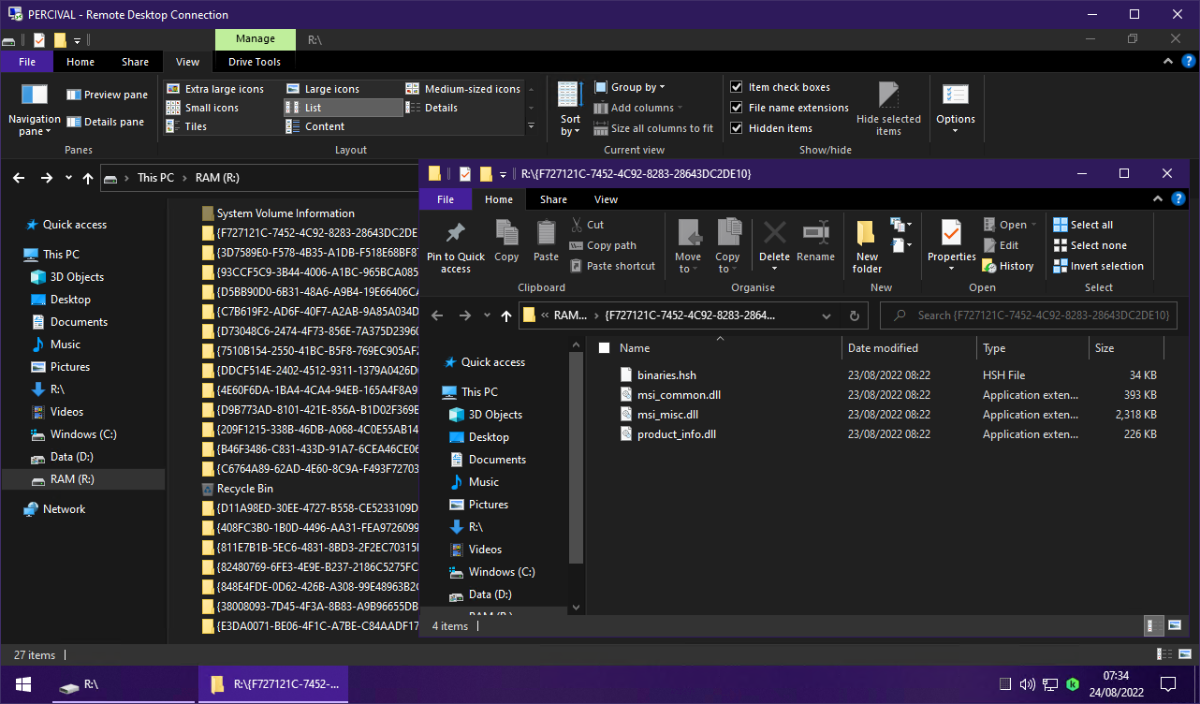The width and height of the screenshot is (1200, 704).
Task: Open Options dropdown arrow in View ribbon
Action: [x=955, y=132]
